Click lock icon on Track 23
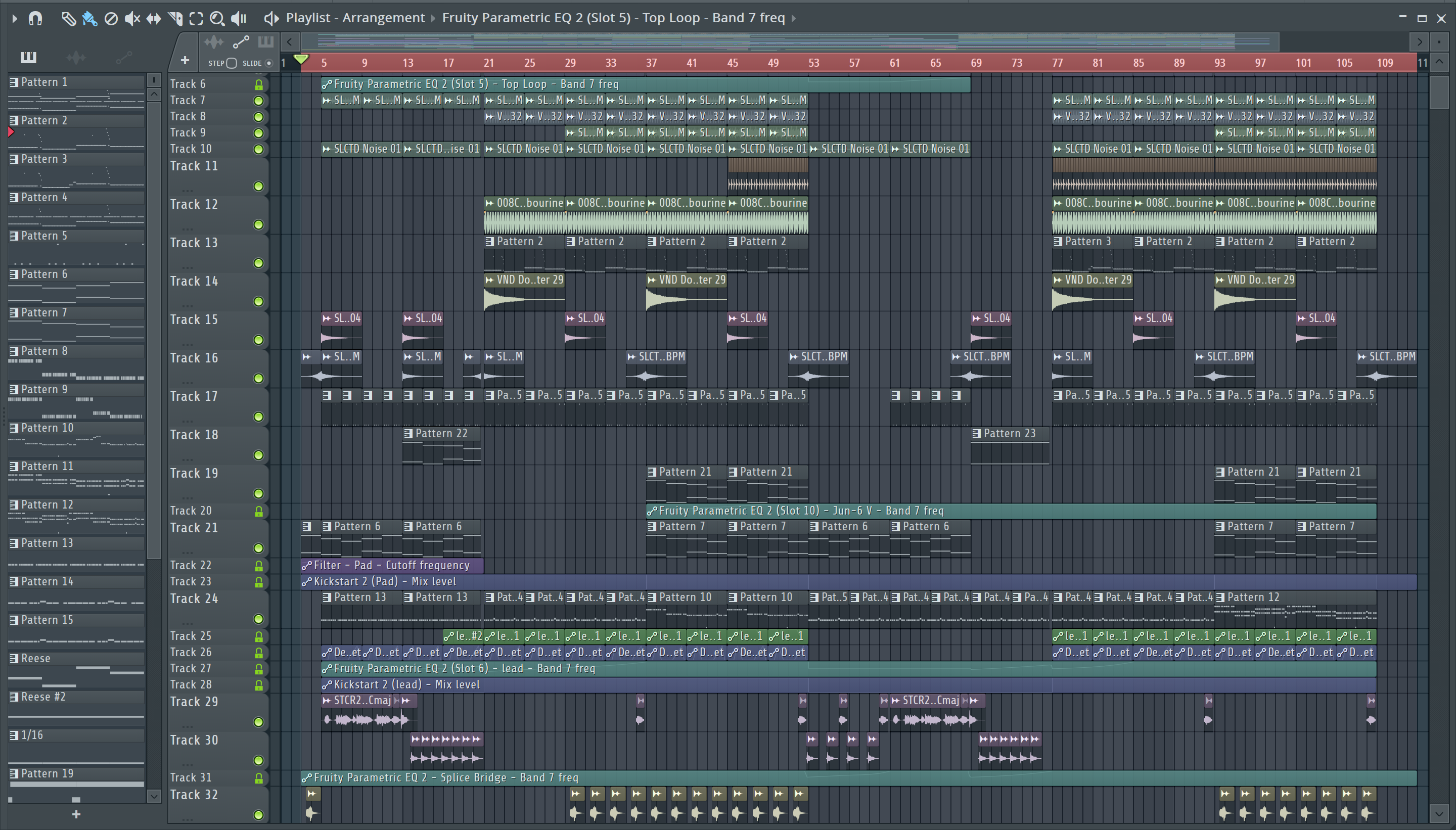The image size is (1456, 830). click(258, 581)
